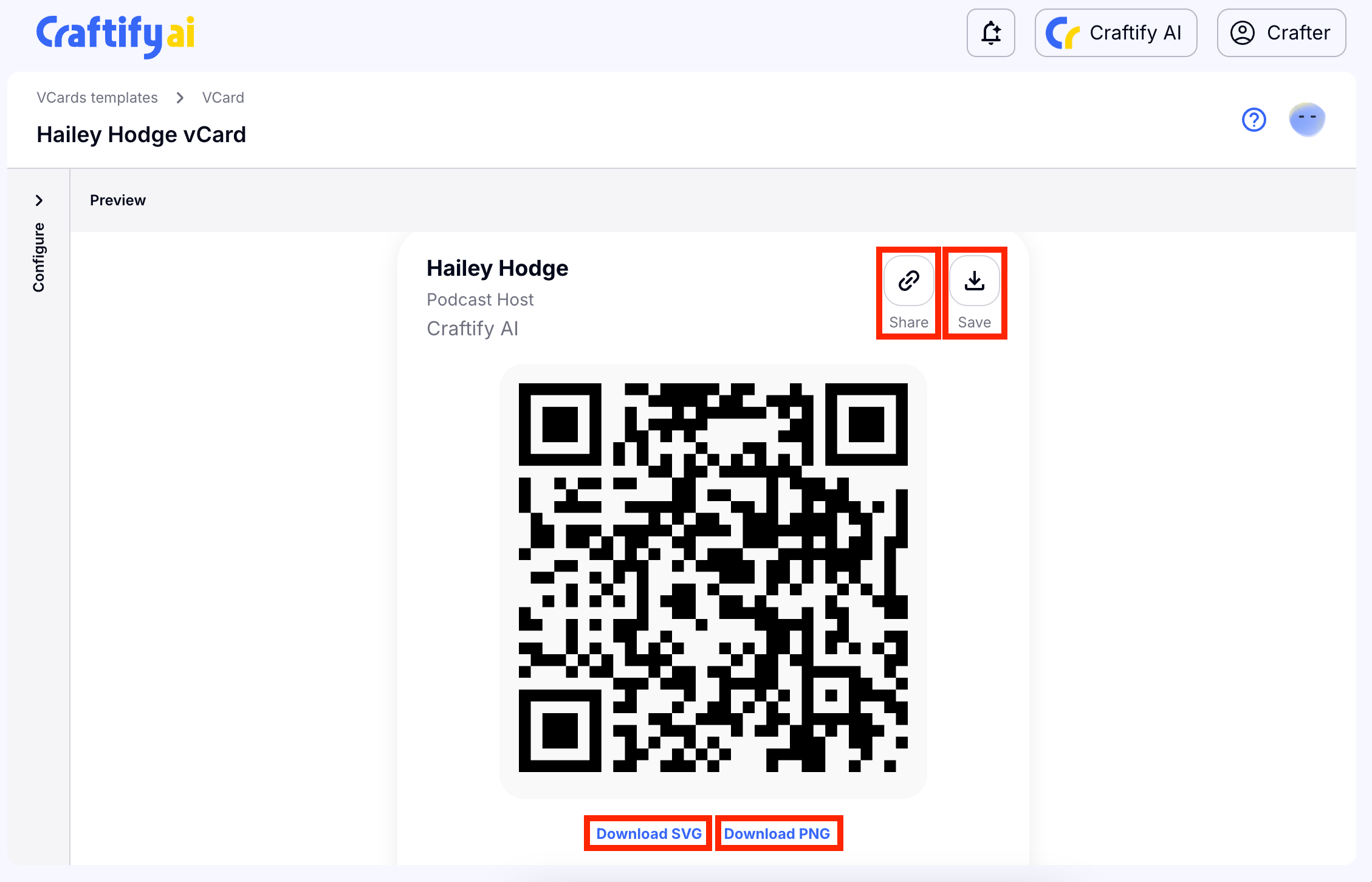Click the vertical Configure label

click(x=39, y=257)
